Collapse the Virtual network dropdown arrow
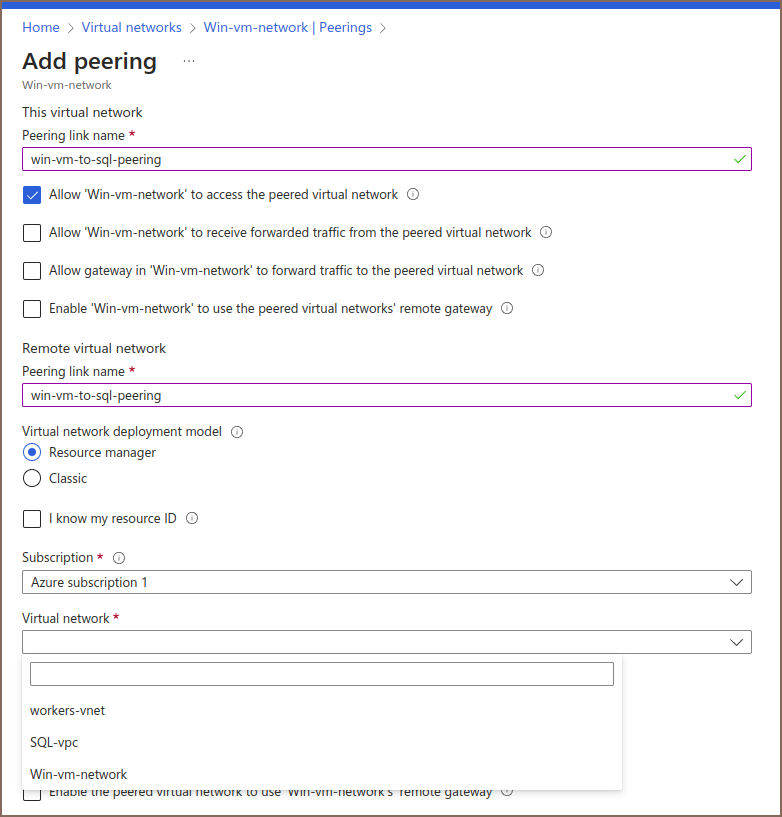 point(737,642)
